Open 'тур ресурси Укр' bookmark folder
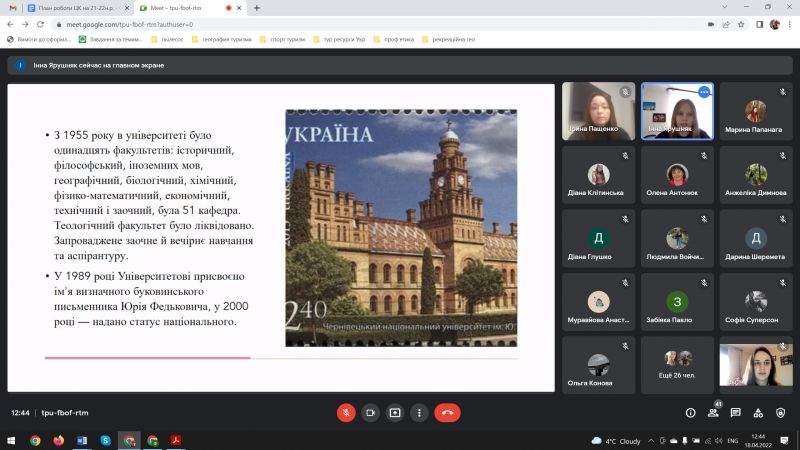 (x=339, y=39)
